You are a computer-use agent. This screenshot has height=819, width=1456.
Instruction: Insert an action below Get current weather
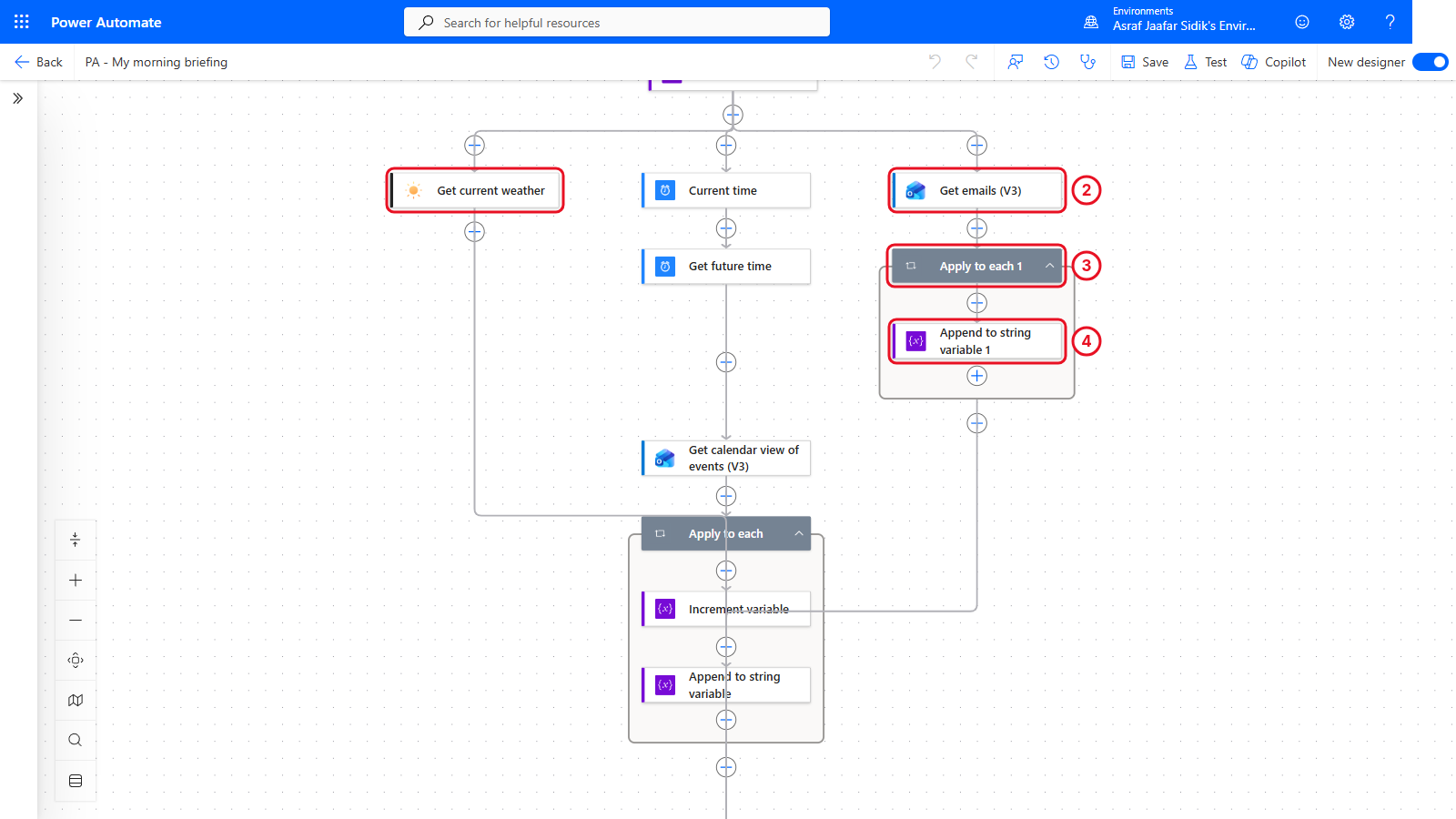tap(474, 231)
